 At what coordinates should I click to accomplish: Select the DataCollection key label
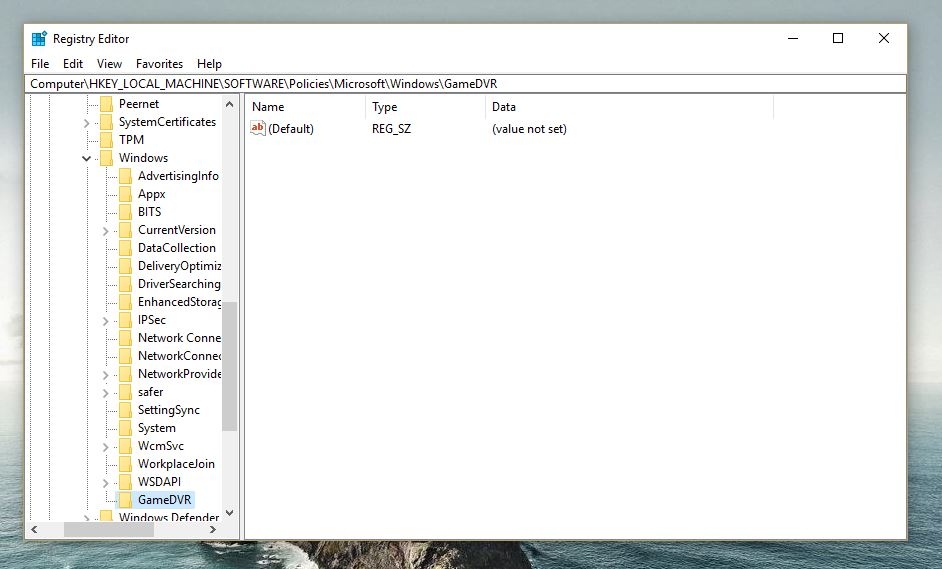coord(177,248)
